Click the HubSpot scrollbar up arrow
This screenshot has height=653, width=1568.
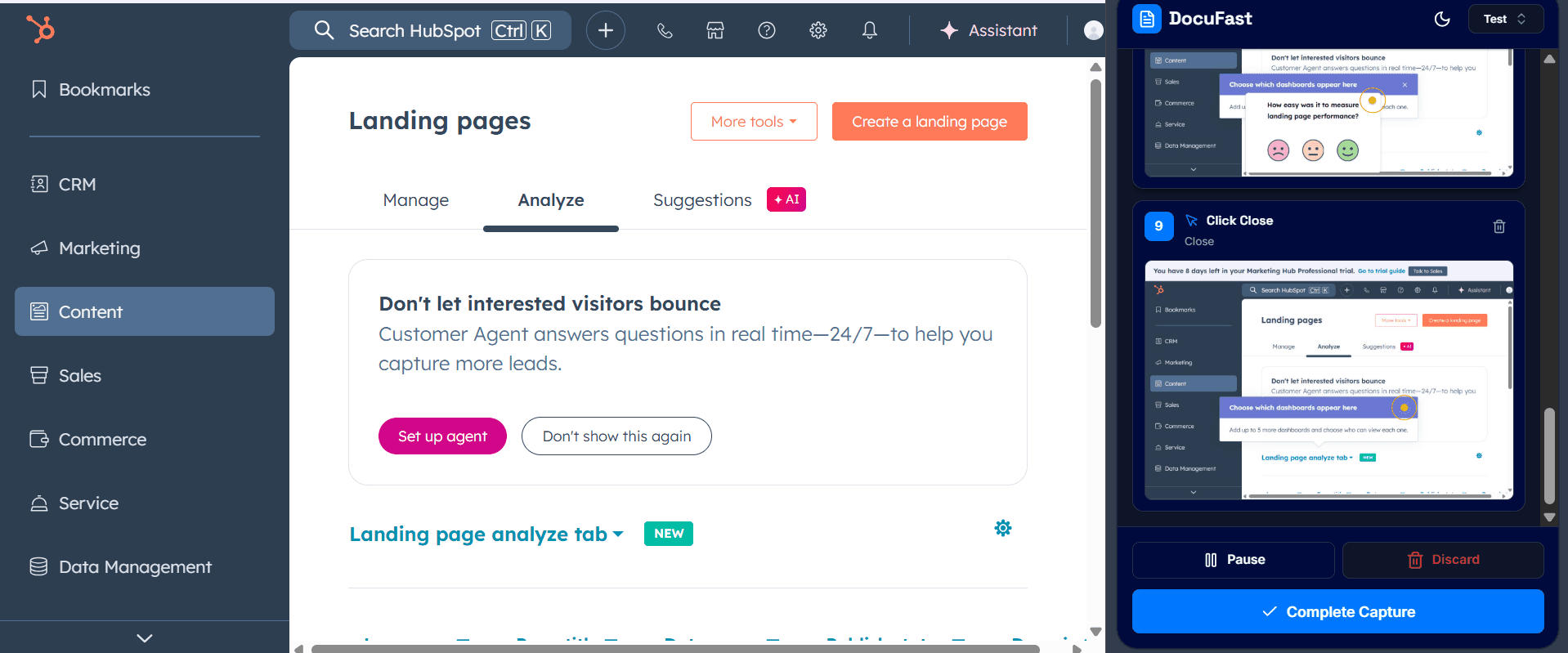(x=1095, y=67)
